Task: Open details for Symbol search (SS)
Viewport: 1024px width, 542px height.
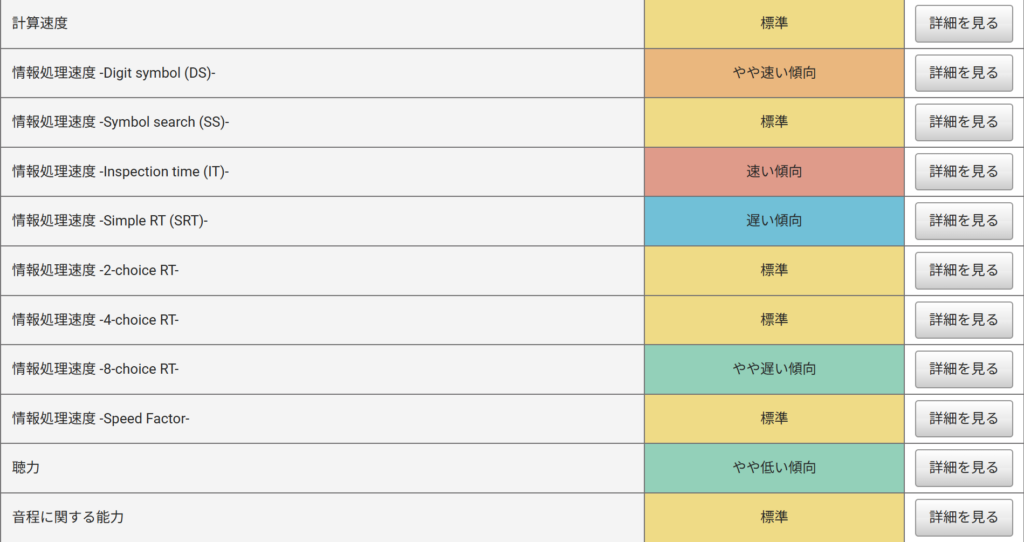Action: 963,122
